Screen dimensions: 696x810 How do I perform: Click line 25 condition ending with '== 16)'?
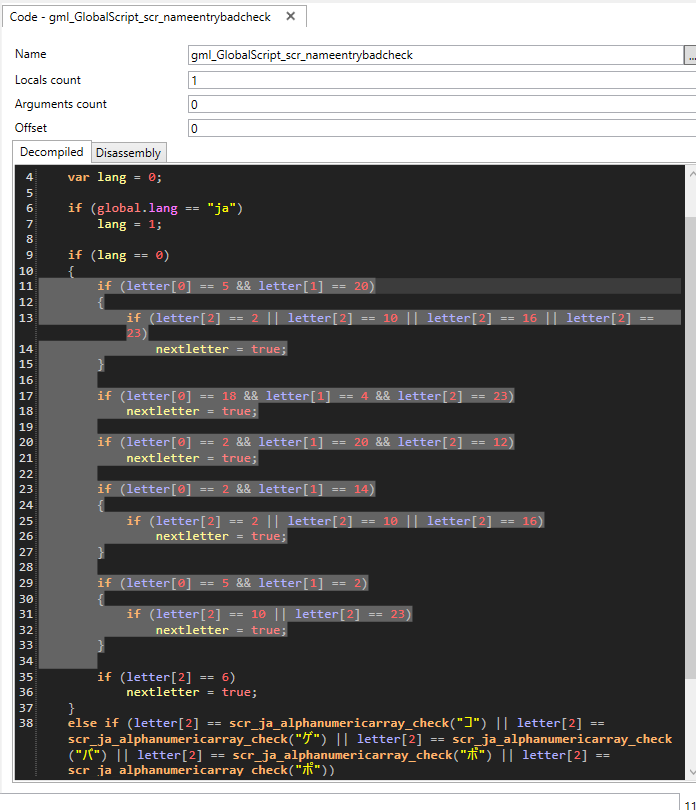[335, 521]
